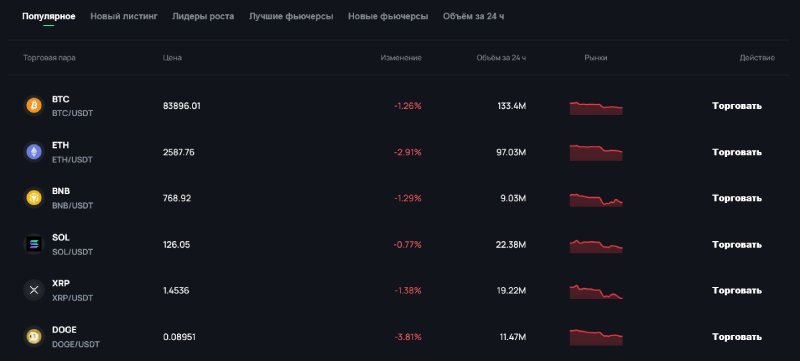Viewport: 800px width, 361px height.
Task: Open the SOL market sparkline chart
Action: [596, 246]
